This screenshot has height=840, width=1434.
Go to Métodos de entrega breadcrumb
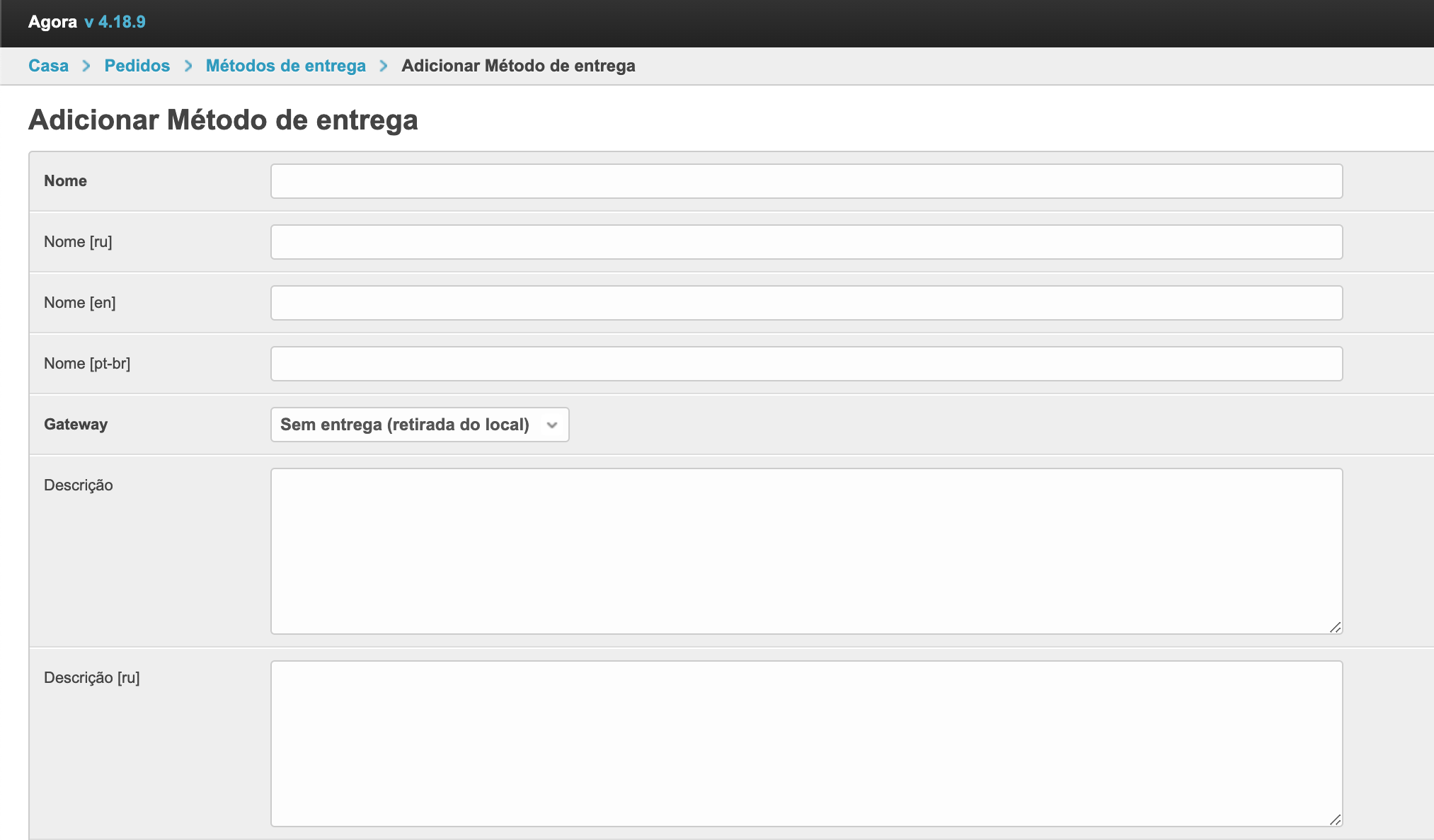tap(285, 66)
